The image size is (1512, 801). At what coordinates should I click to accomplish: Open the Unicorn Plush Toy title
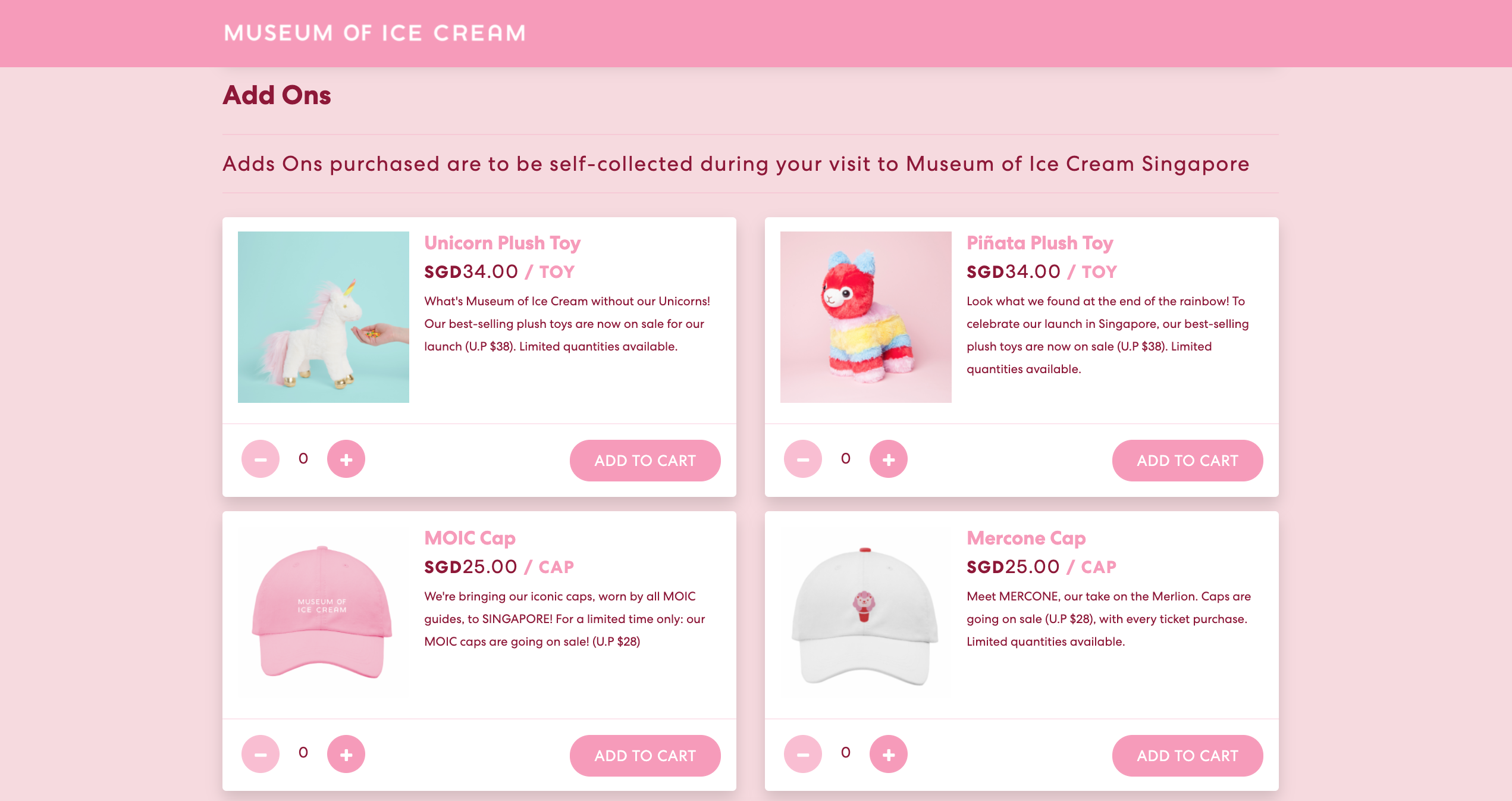coord(503,243)
